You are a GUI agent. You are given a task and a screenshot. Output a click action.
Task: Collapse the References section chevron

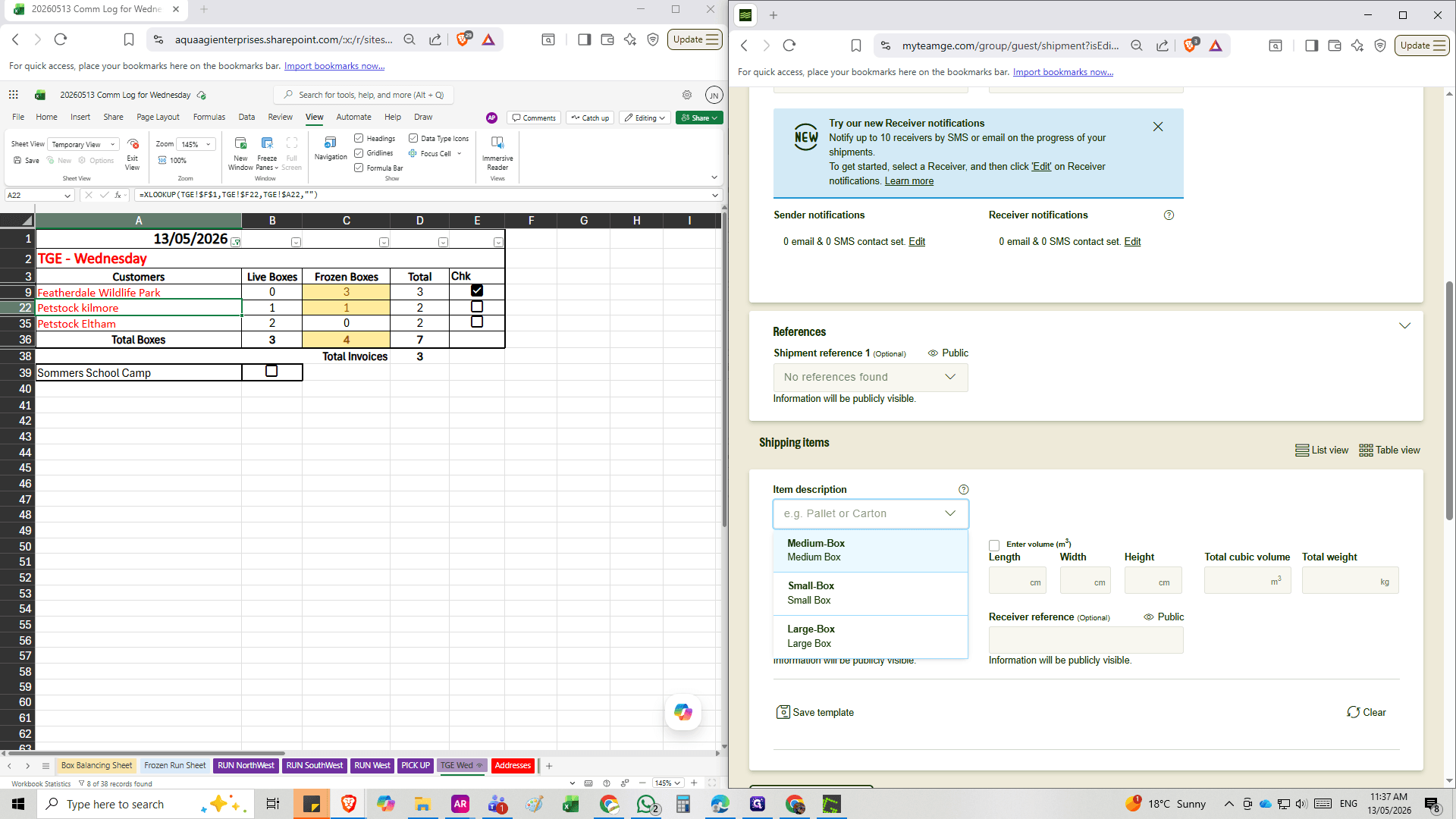(x=1404, y=326)
